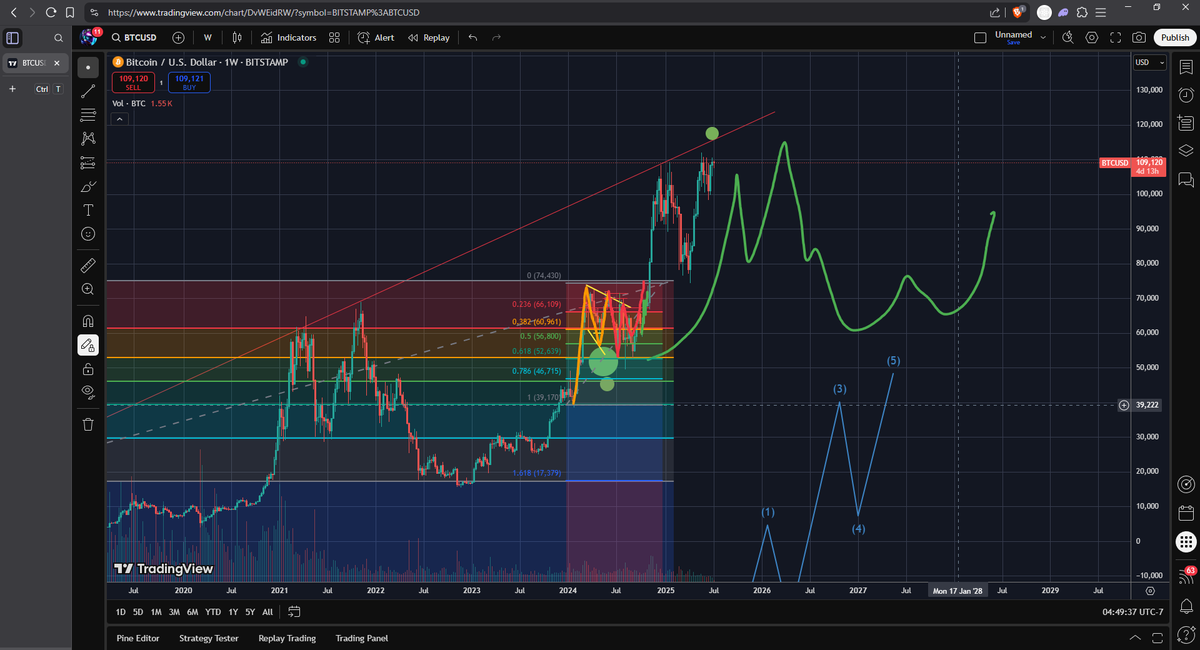Select the zoom in tool
The width and height of the screenshot is (1200, 650).
[x=88, y=289]
